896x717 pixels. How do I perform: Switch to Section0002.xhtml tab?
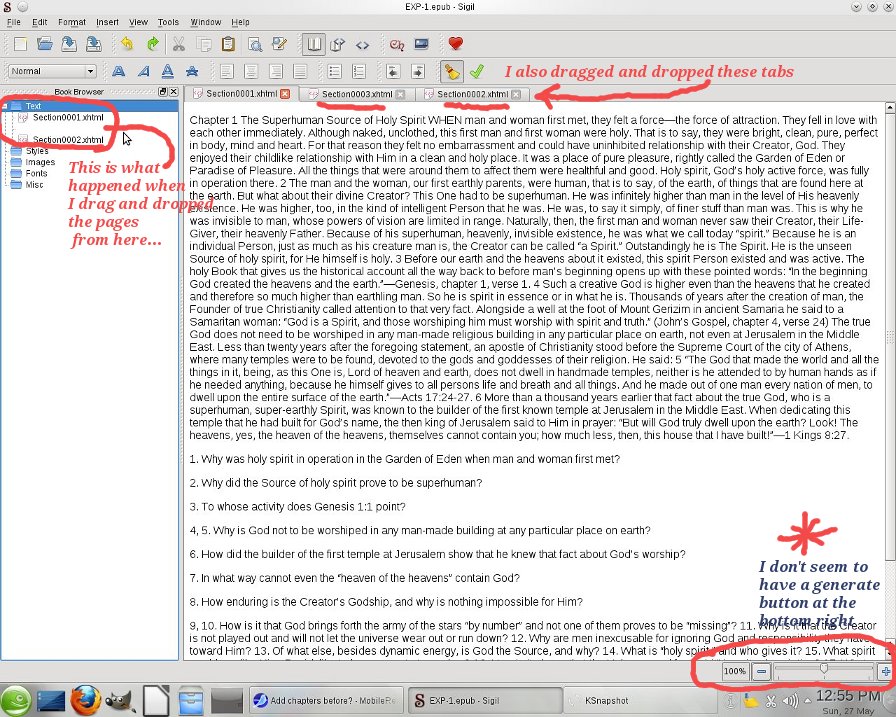click(x=472, y=94)
